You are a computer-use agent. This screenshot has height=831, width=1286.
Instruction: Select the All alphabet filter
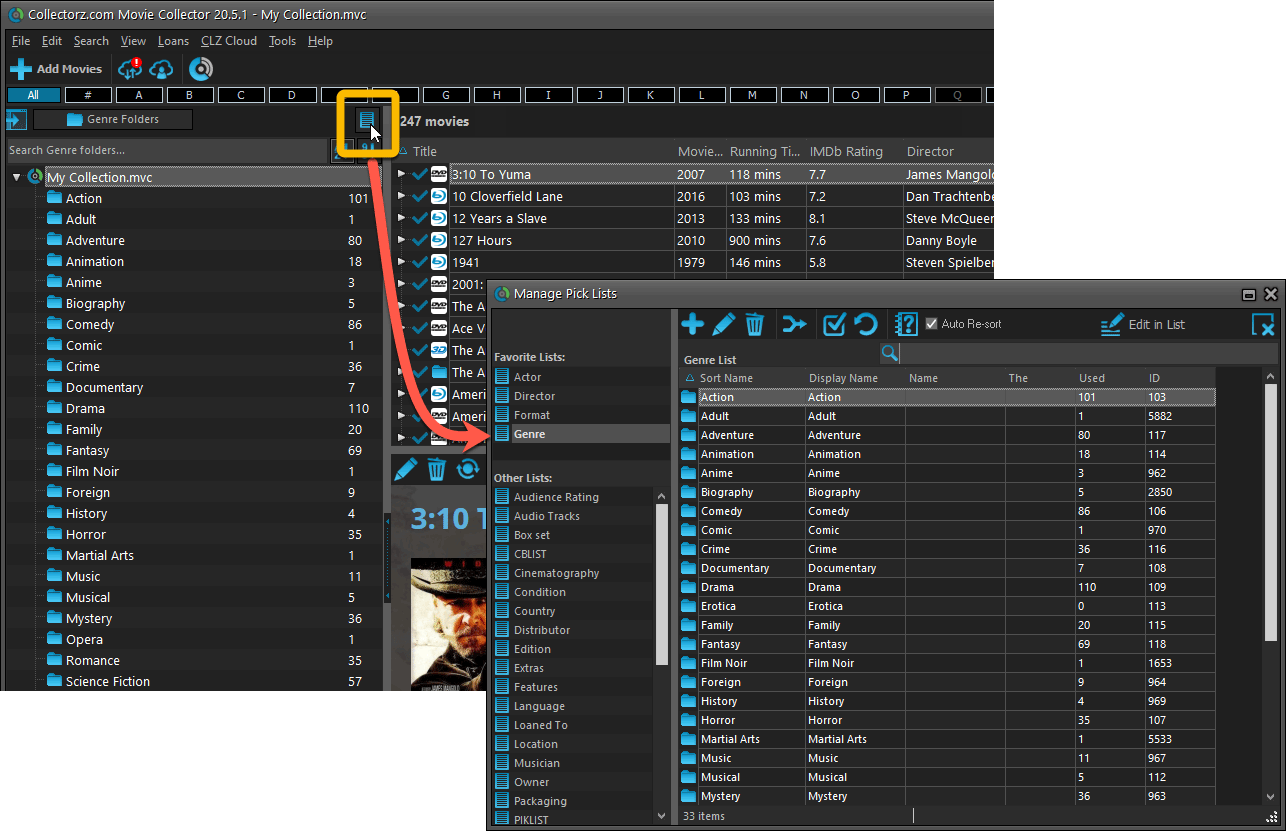(33, 95)
